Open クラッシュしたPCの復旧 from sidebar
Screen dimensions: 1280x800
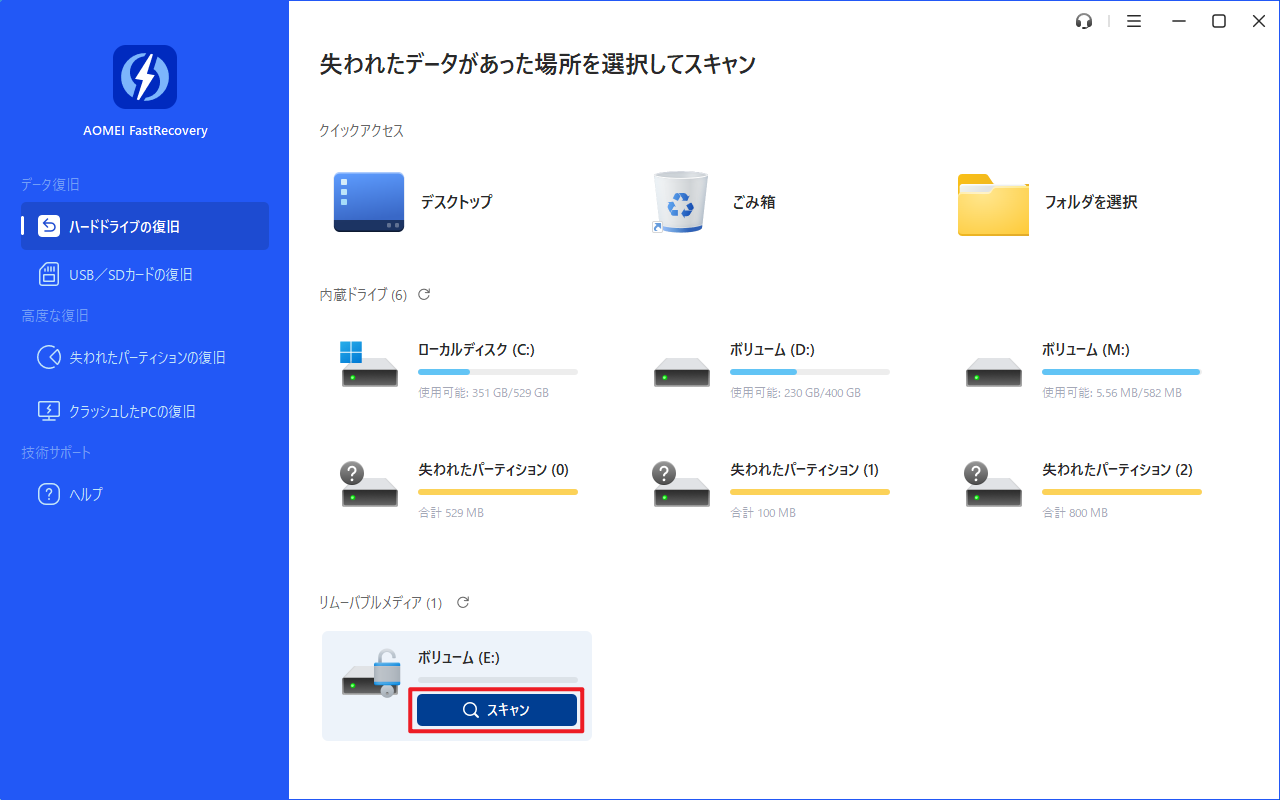(130, 411)
